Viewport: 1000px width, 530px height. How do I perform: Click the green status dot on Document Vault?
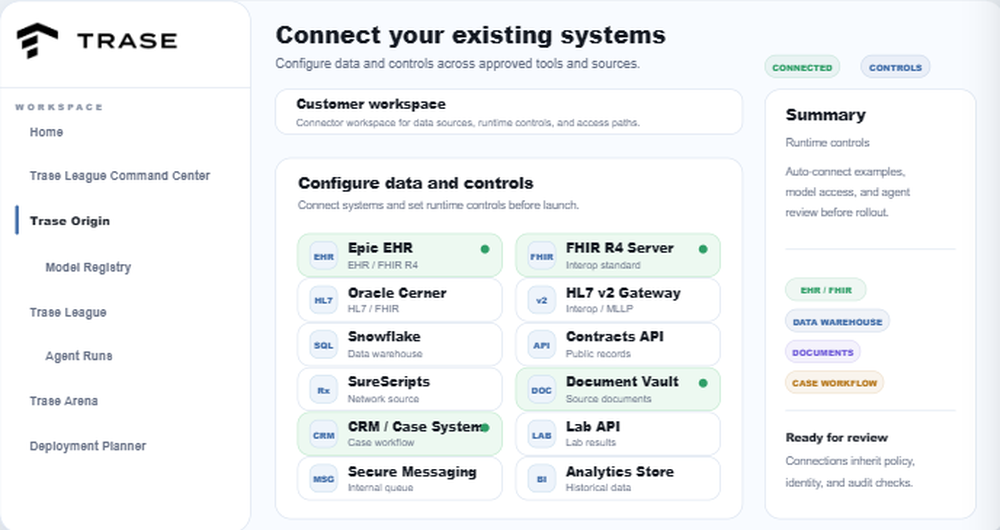(x=703, y=383)
